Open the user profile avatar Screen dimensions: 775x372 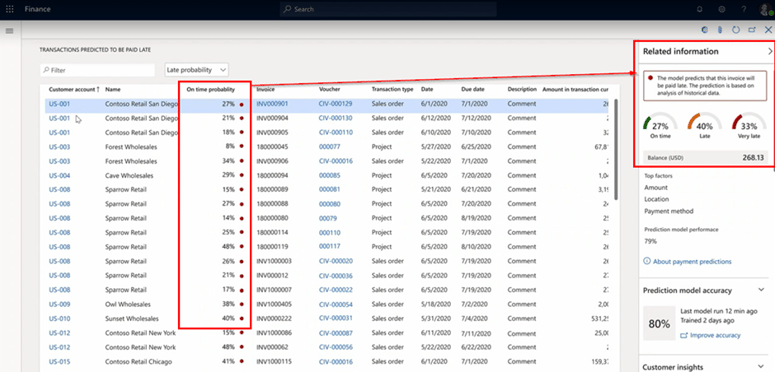pyautogui.click(x=766, y=9)
